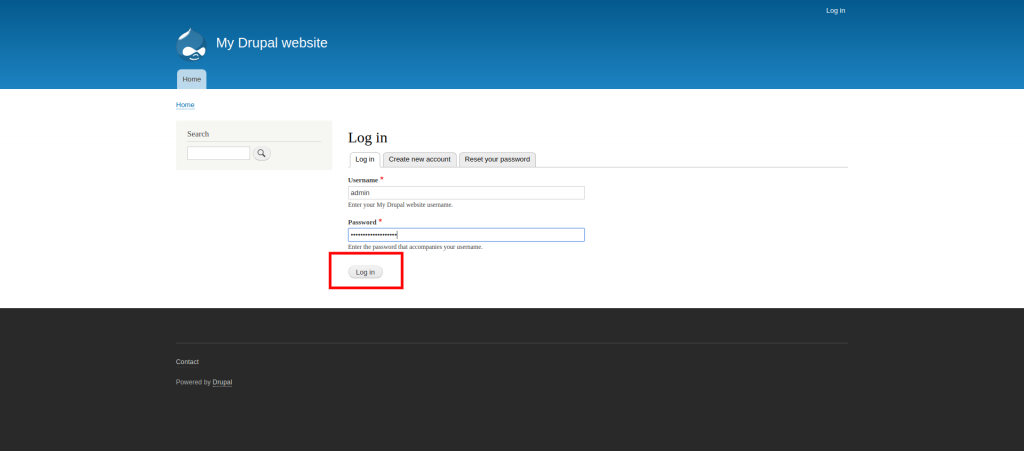Switch to the Log in form tab
1024x451 pixels.
(365, 159)
